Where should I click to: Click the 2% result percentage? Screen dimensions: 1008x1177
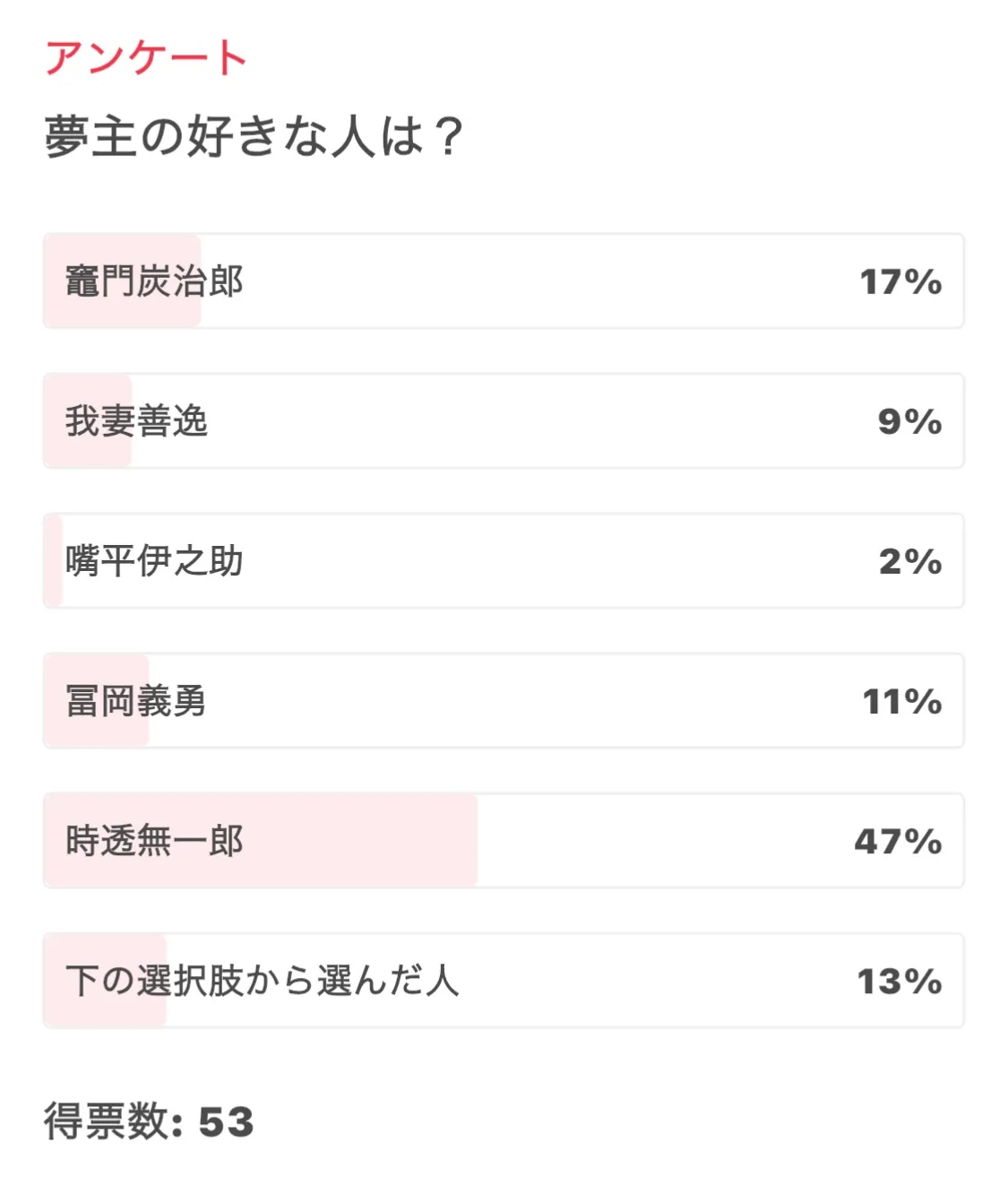(909, 561)
